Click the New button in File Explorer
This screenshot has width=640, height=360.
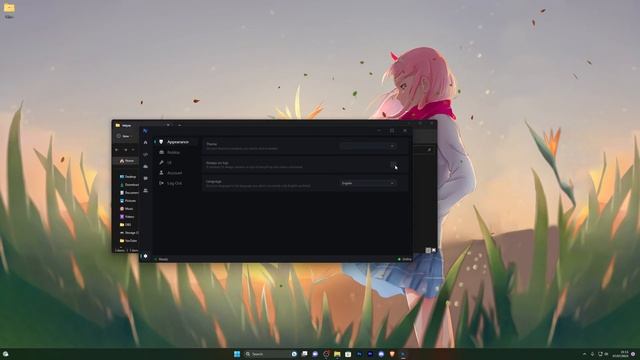(124, 136)
